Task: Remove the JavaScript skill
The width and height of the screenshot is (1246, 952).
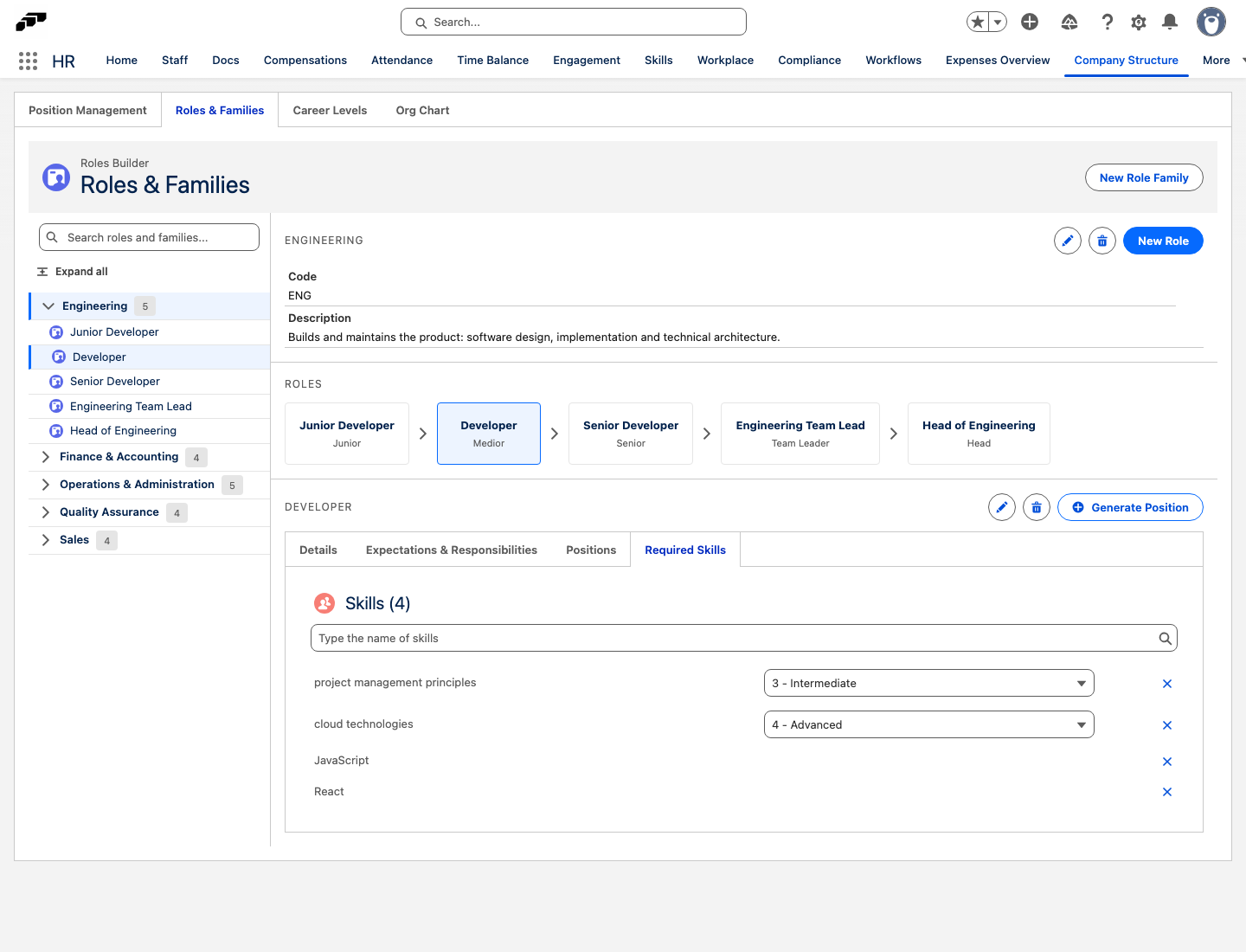Action: [x=1167, y=762]
